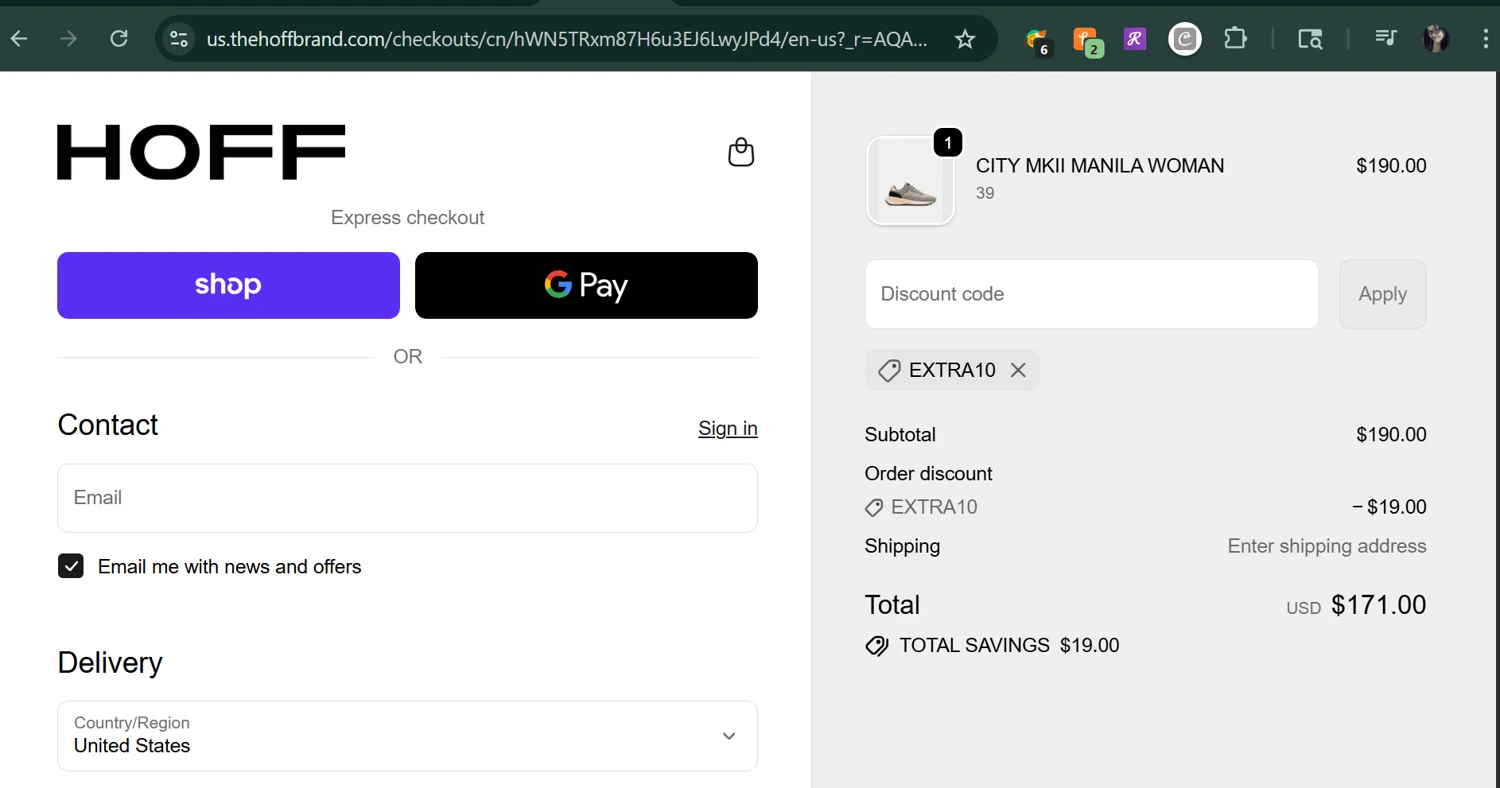Open Chrome three-dot menu
The image size is (1500, 788).
(1486, 39)
